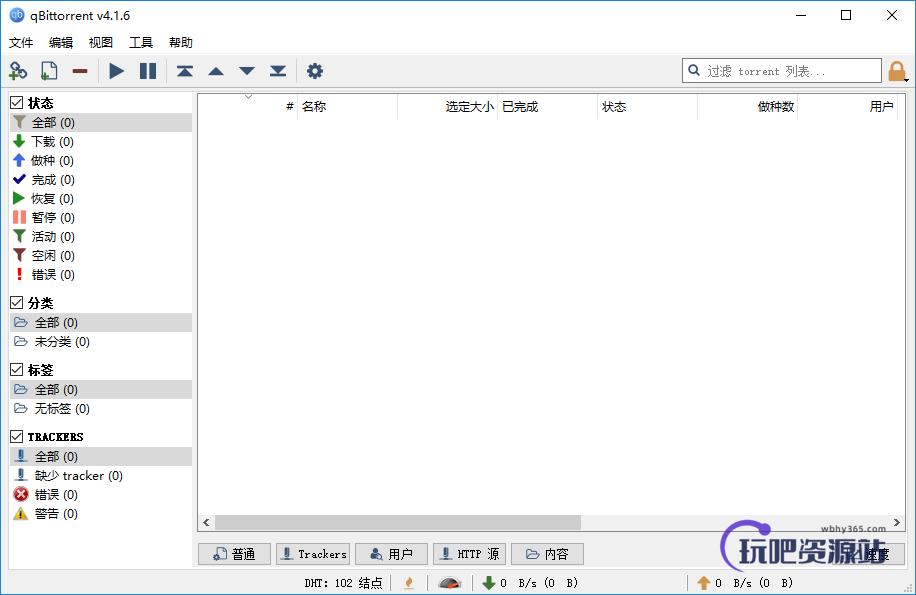The height and width of the screenshot is (595, 916).
Task: Sort by the 已完成 column header
Action: click(547, 107)
